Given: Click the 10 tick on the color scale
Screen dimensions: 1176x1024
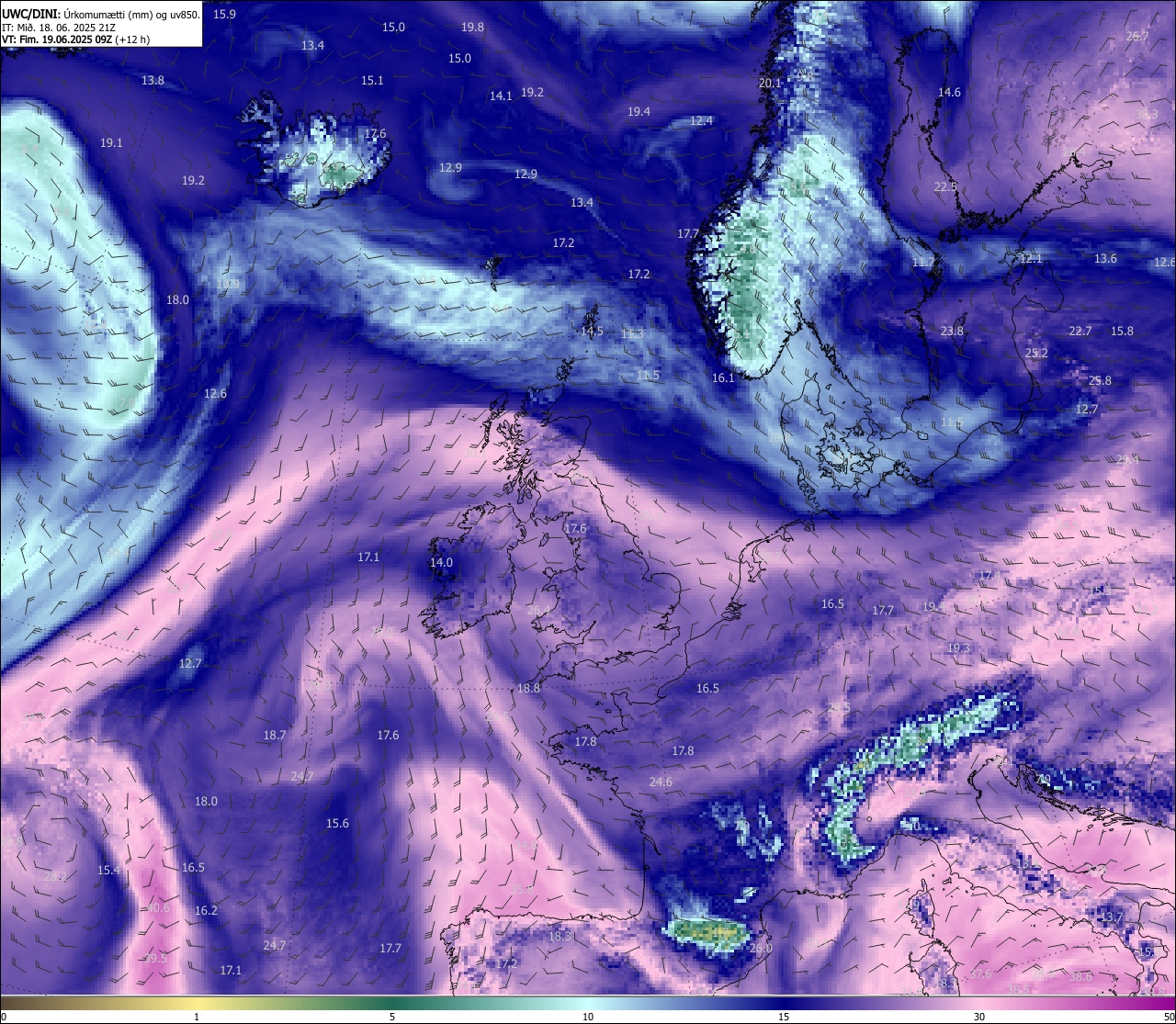Looking at the screenshot, I should [x=588, y=1017].
